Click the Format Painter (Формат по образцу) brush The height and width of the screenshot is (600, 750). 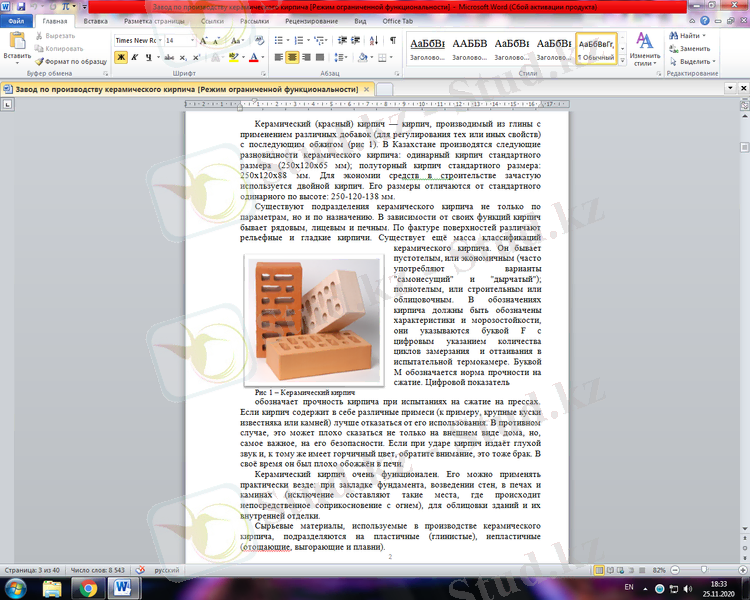39,61
